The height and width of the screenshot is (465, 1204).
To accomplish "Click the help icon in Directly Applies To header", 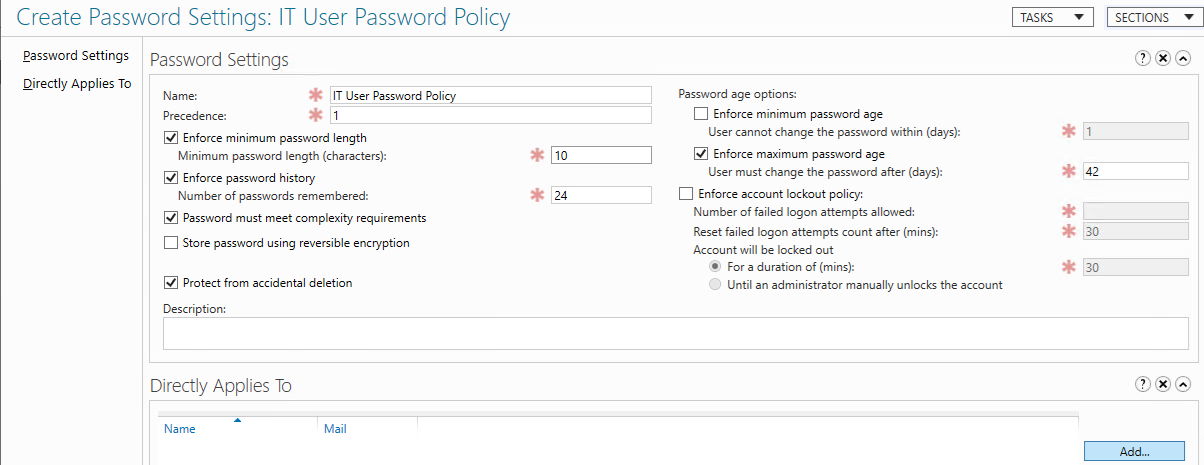I will click(1143, 385).
